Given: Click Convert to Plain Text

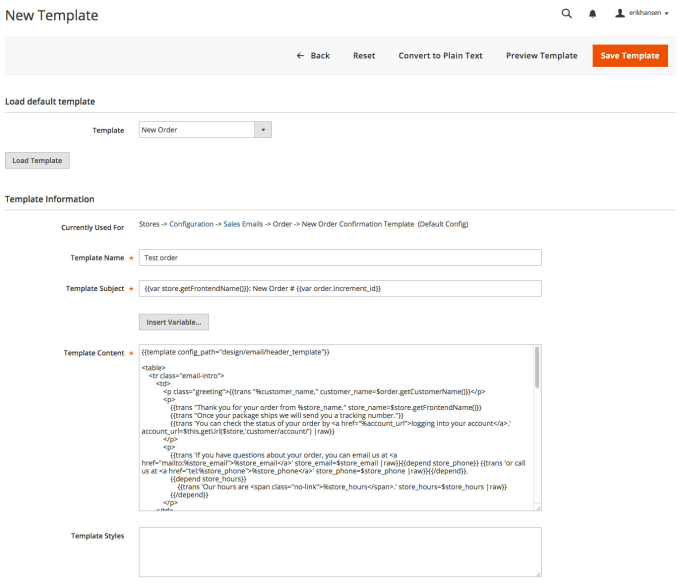Looking at the screenshot, I should pos(440,56).
